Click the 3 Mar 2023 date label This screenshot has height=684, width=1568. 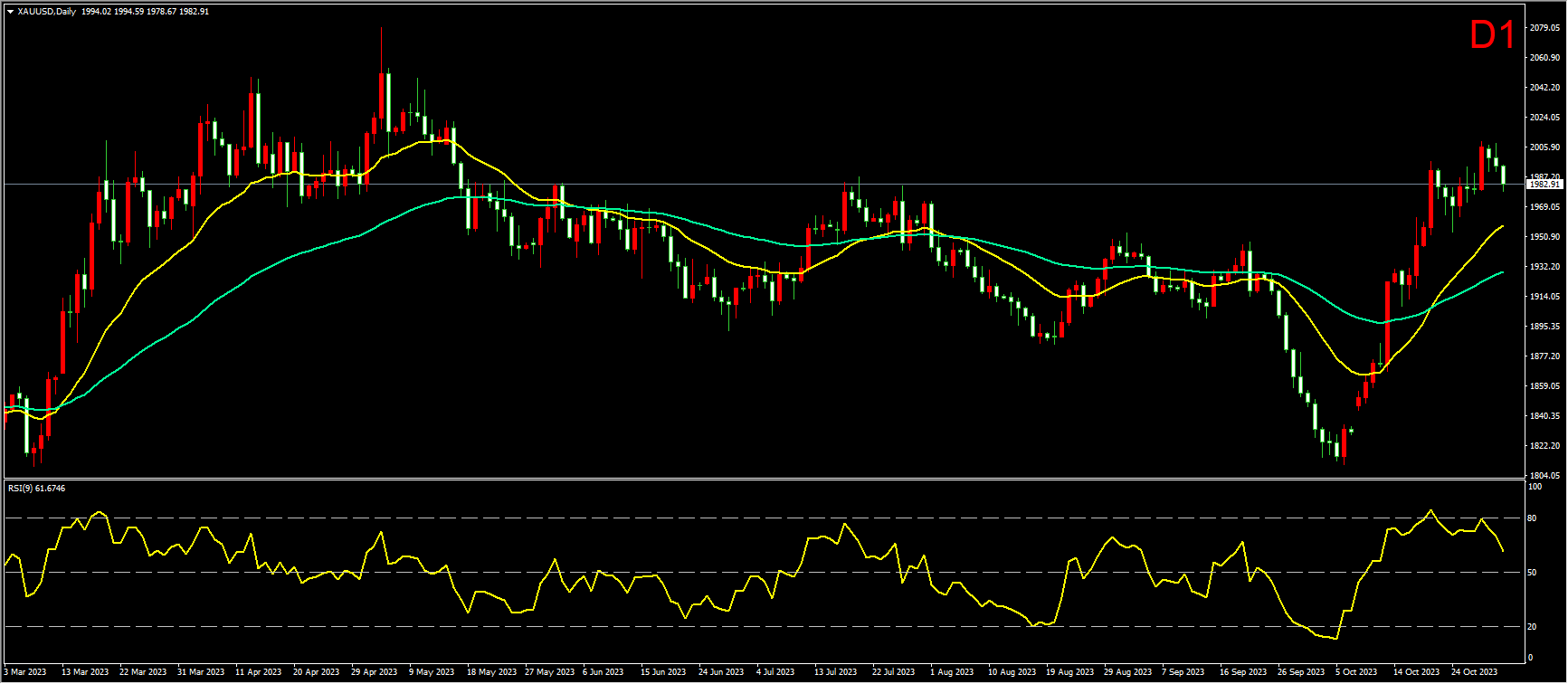point(24,672)
